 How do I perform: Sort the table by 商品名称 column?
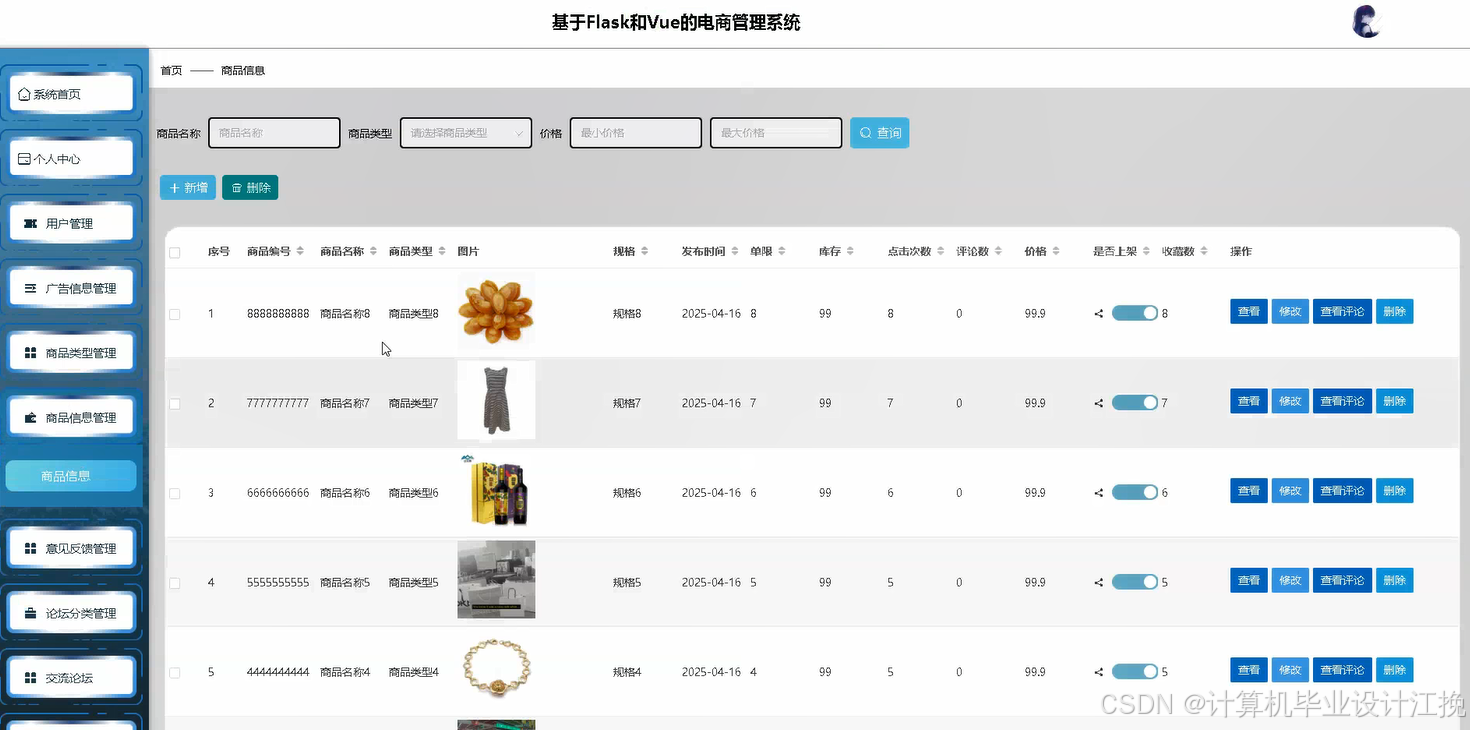373,251
